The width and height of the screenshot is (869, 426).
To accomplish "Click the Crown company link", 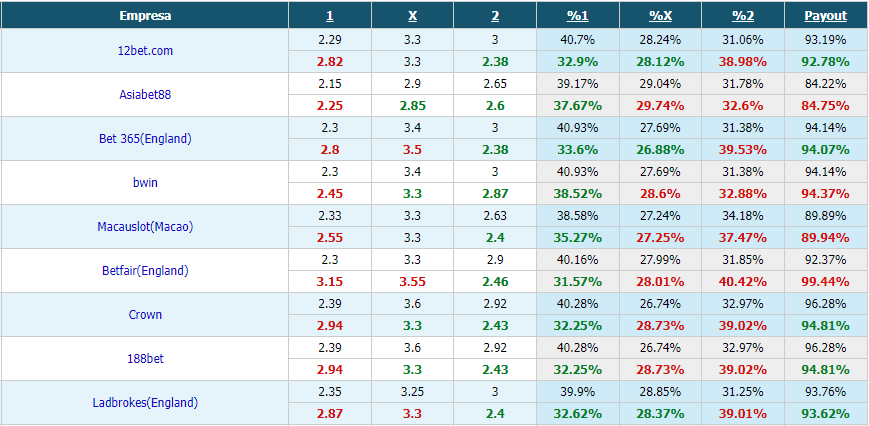I will (x=145, y=315).
